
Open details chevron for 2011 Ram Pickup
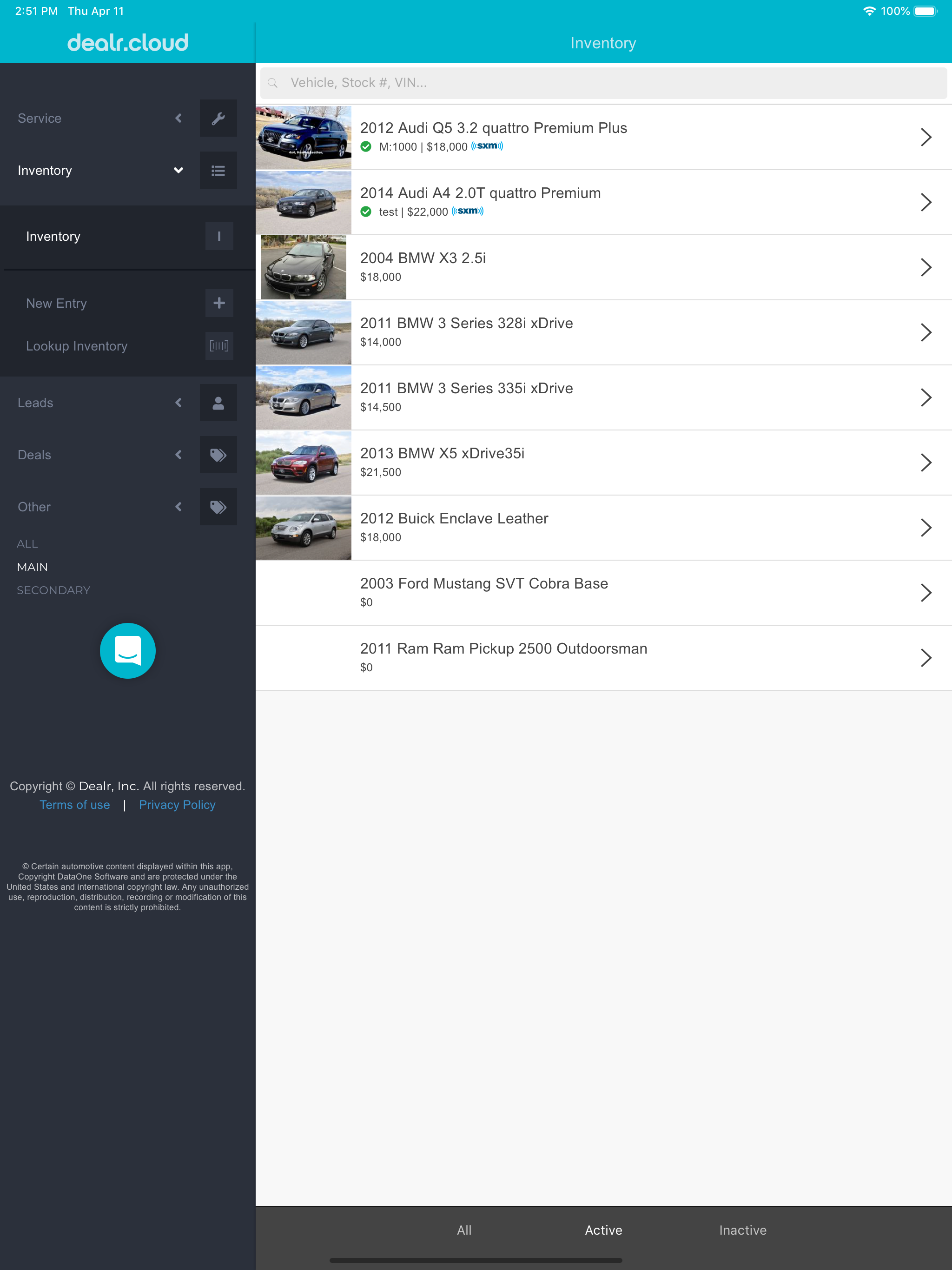tap(926, 657)
